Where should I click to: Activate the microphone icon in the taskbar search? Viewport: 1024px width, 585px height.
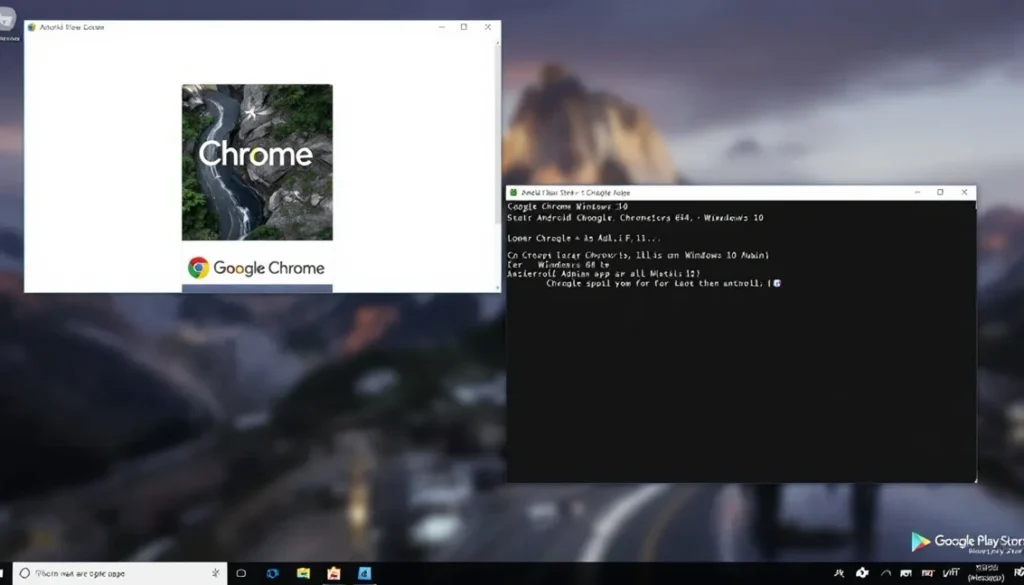[216, 573]
